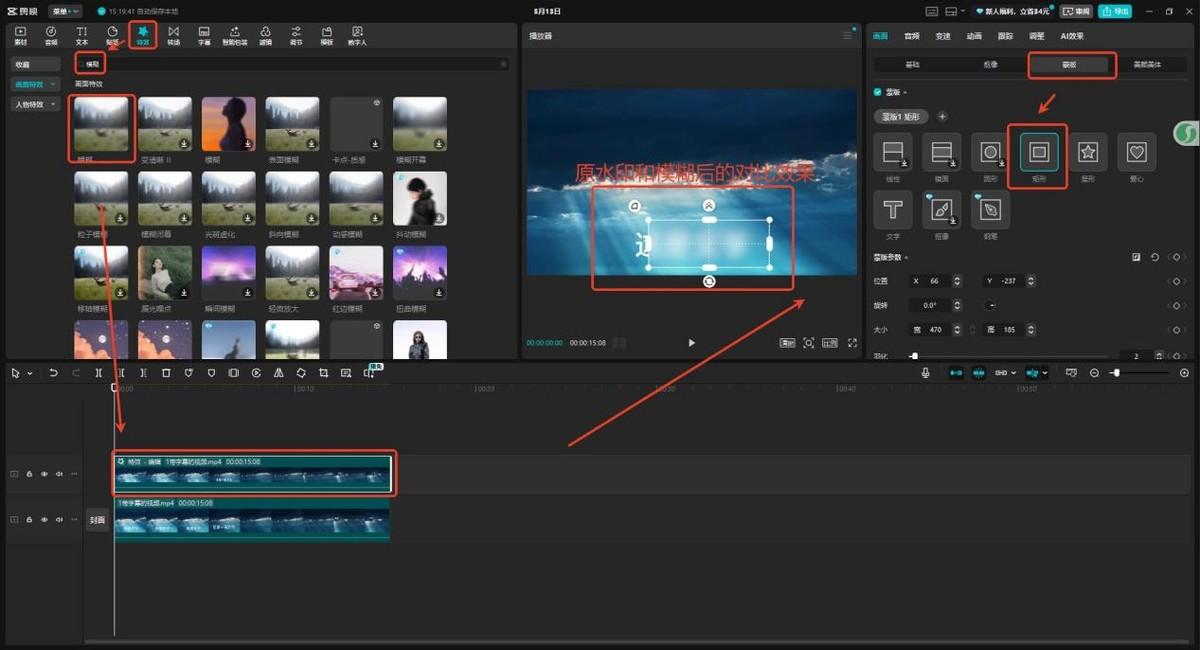The width and height of the screenshot is (1200, 650).
Task: Open the 文本 (Text) panel icon
Action: point(82,36)
